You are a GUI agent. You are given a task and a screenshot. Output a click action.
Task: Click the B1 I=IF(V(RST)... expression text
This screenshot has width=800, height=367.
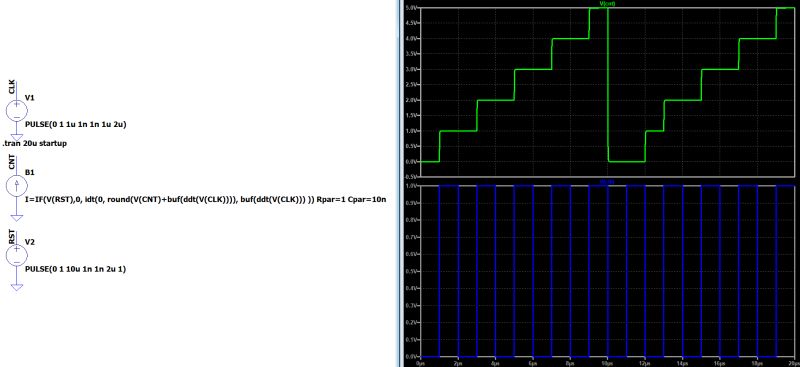[205, 199]
